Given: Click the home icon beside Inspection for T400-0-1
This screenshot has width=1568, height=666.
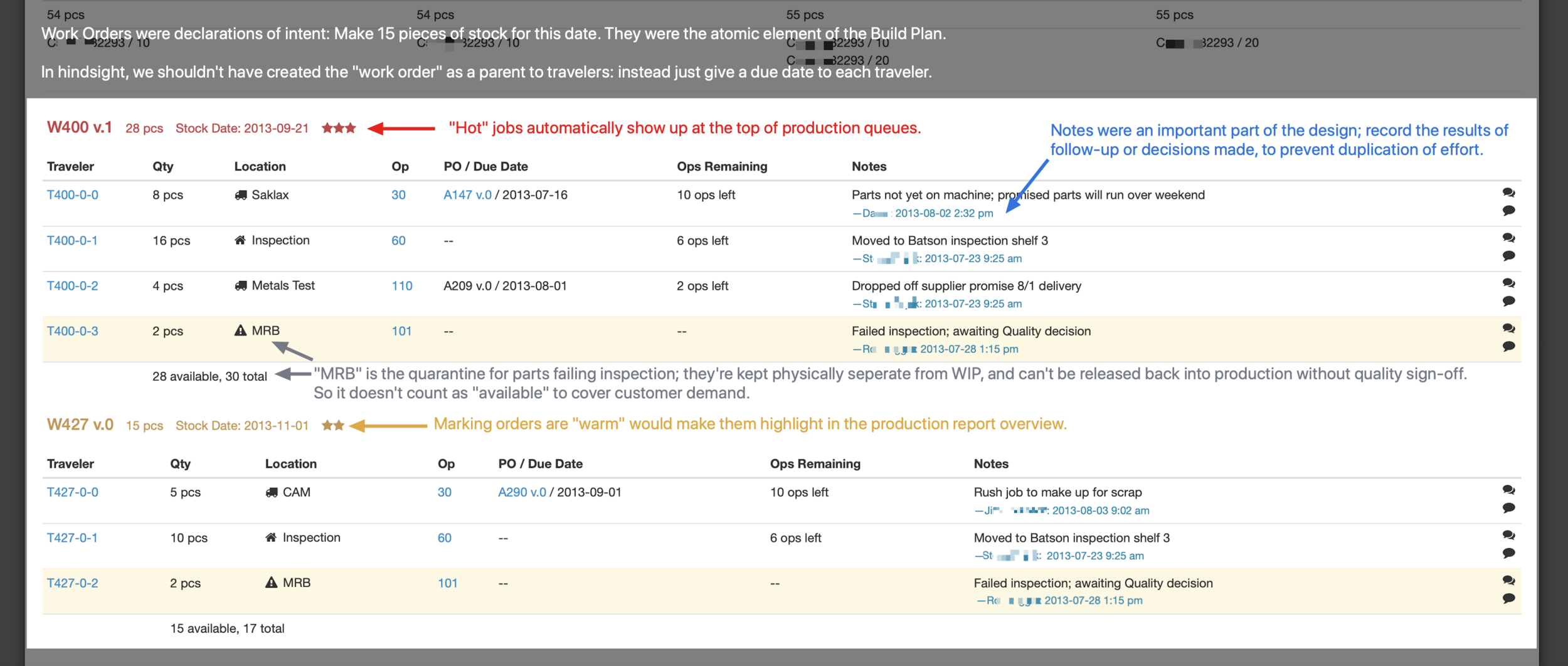Looking at the screenshot, I should [x=240, y=240].
